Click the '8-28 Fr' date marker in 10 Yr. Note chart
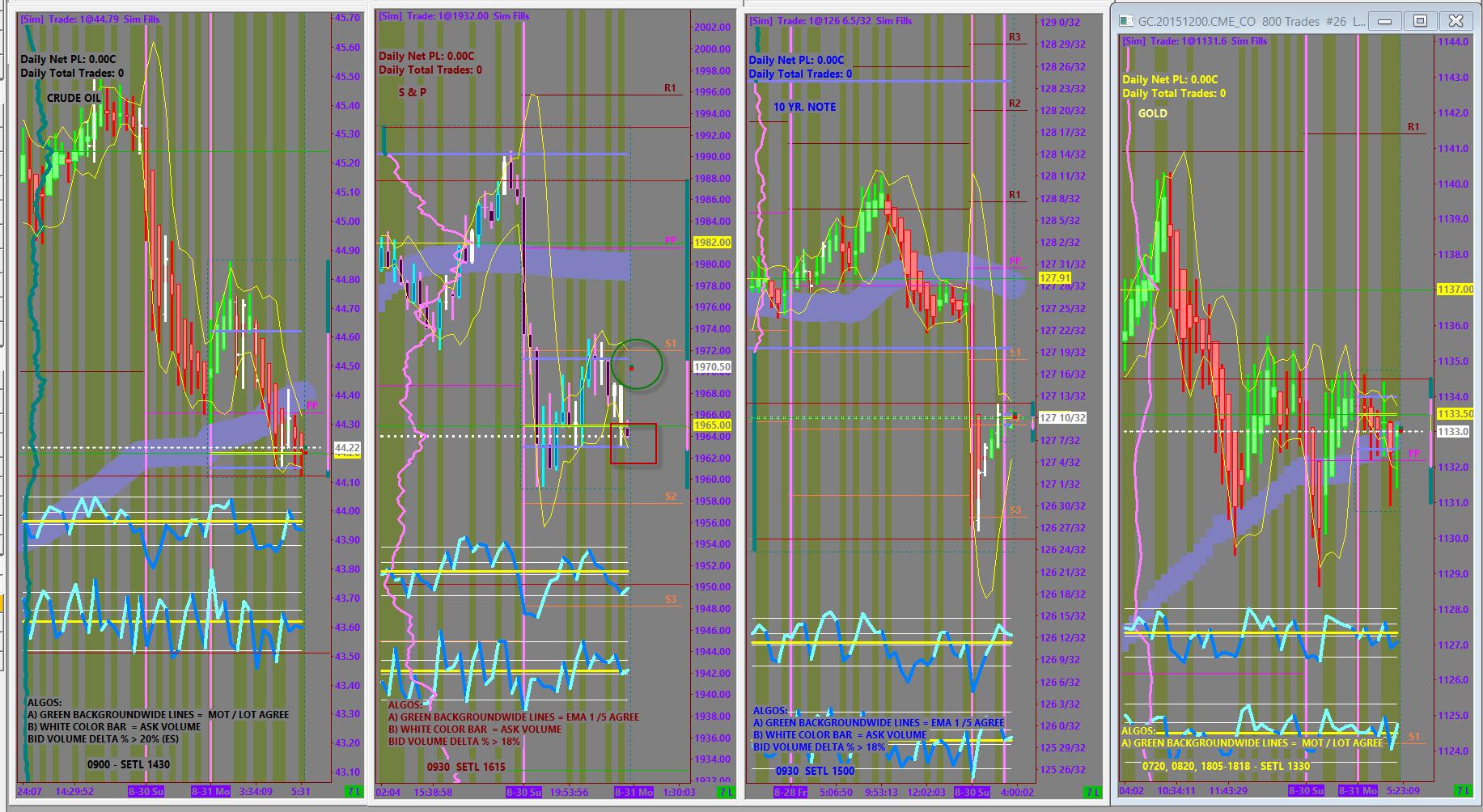Screen dimensions: 1483x812 (x=790, y=792)
